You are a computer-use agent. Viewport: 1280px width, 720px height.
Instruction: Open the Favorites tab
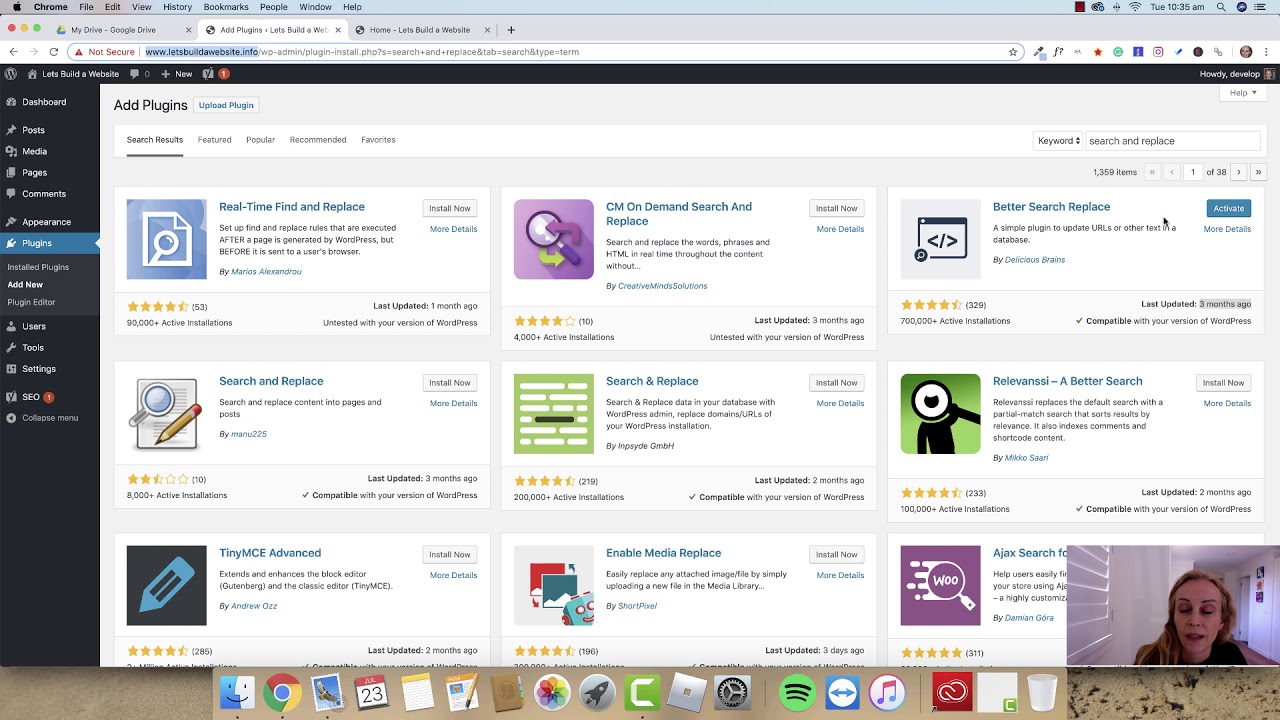click(x=378, y=140)
